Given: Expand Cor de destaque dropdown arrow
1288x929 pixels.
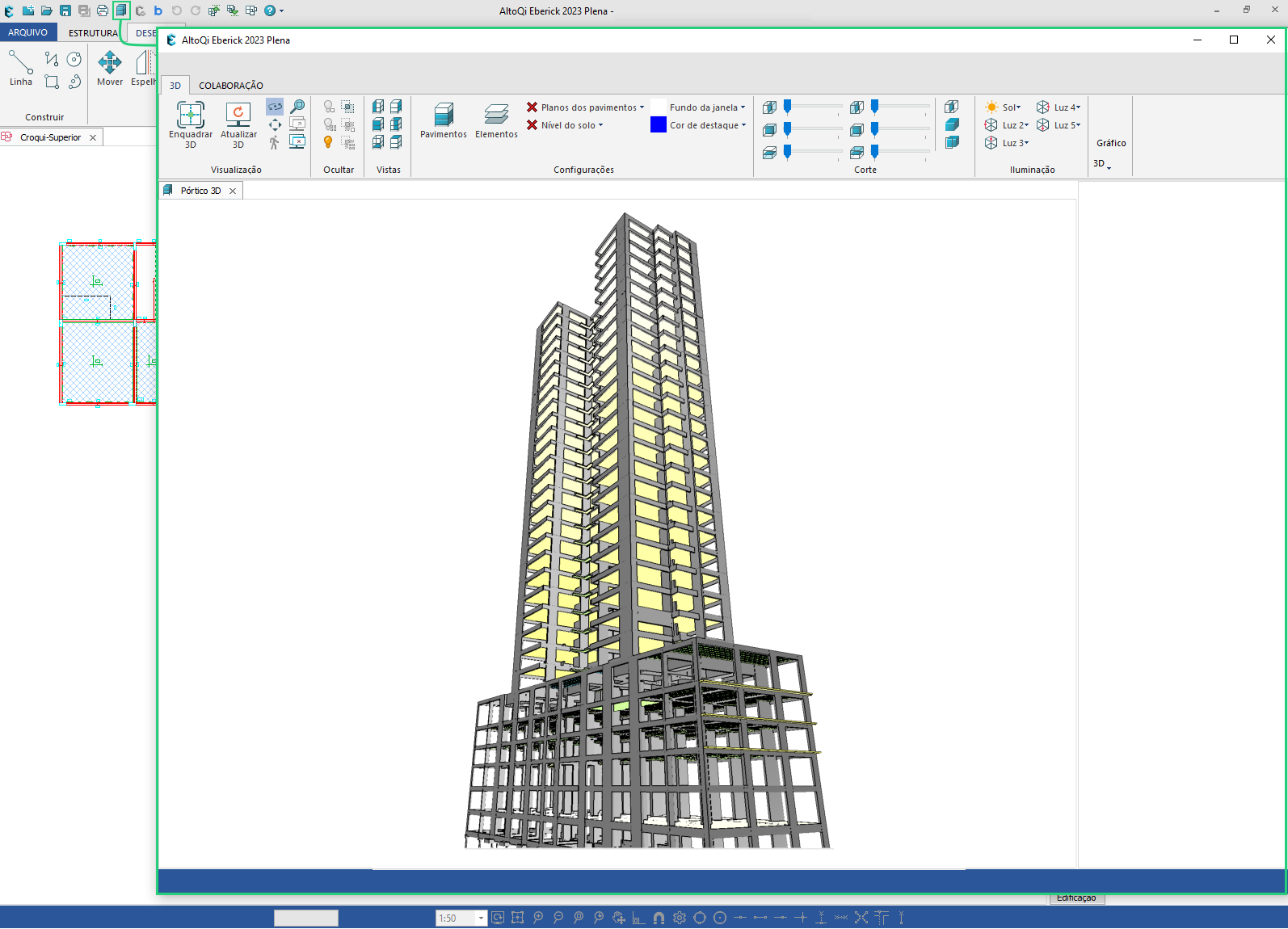Looking at the screenshot, I should [743, 125].
